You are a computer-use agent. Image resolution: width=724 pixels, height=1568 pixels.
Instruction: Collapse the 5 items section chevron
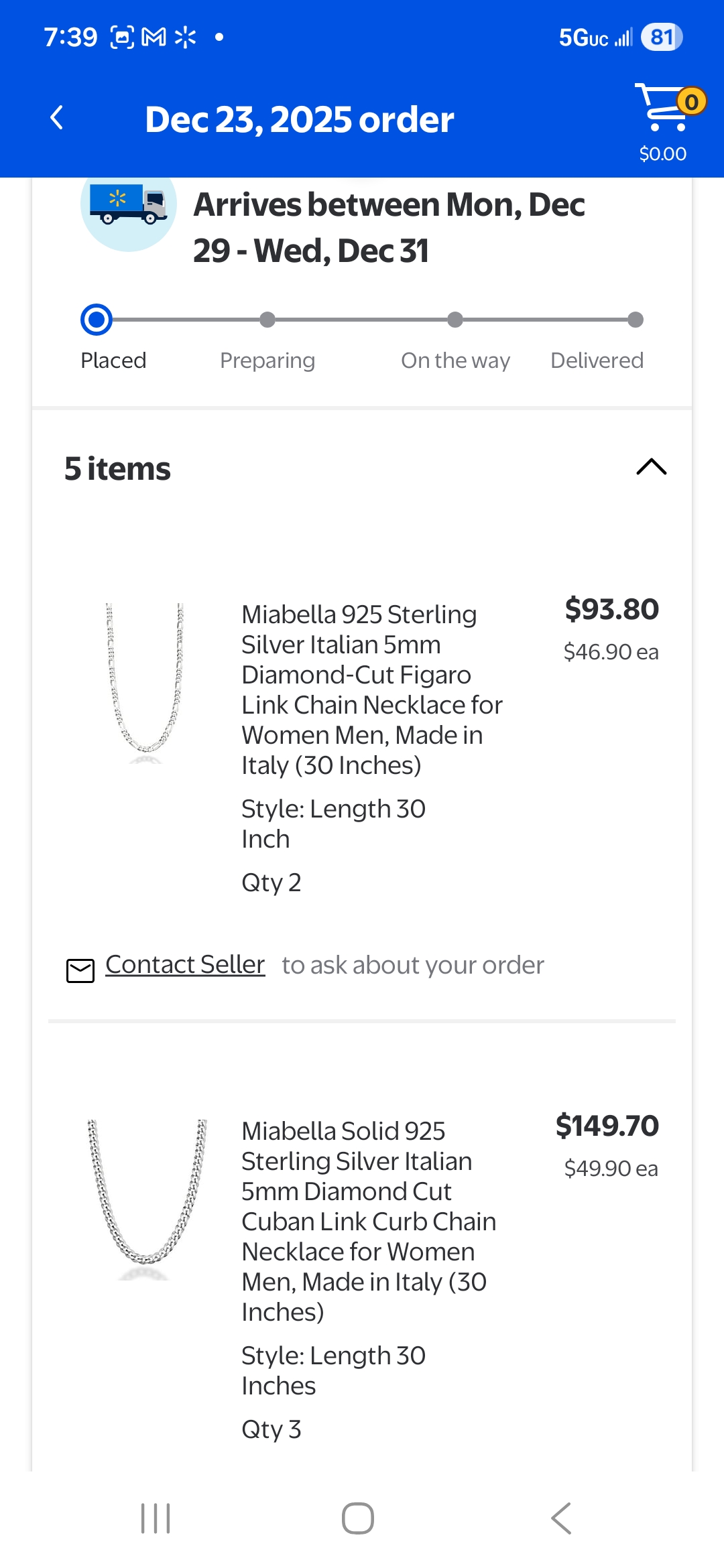651,467
